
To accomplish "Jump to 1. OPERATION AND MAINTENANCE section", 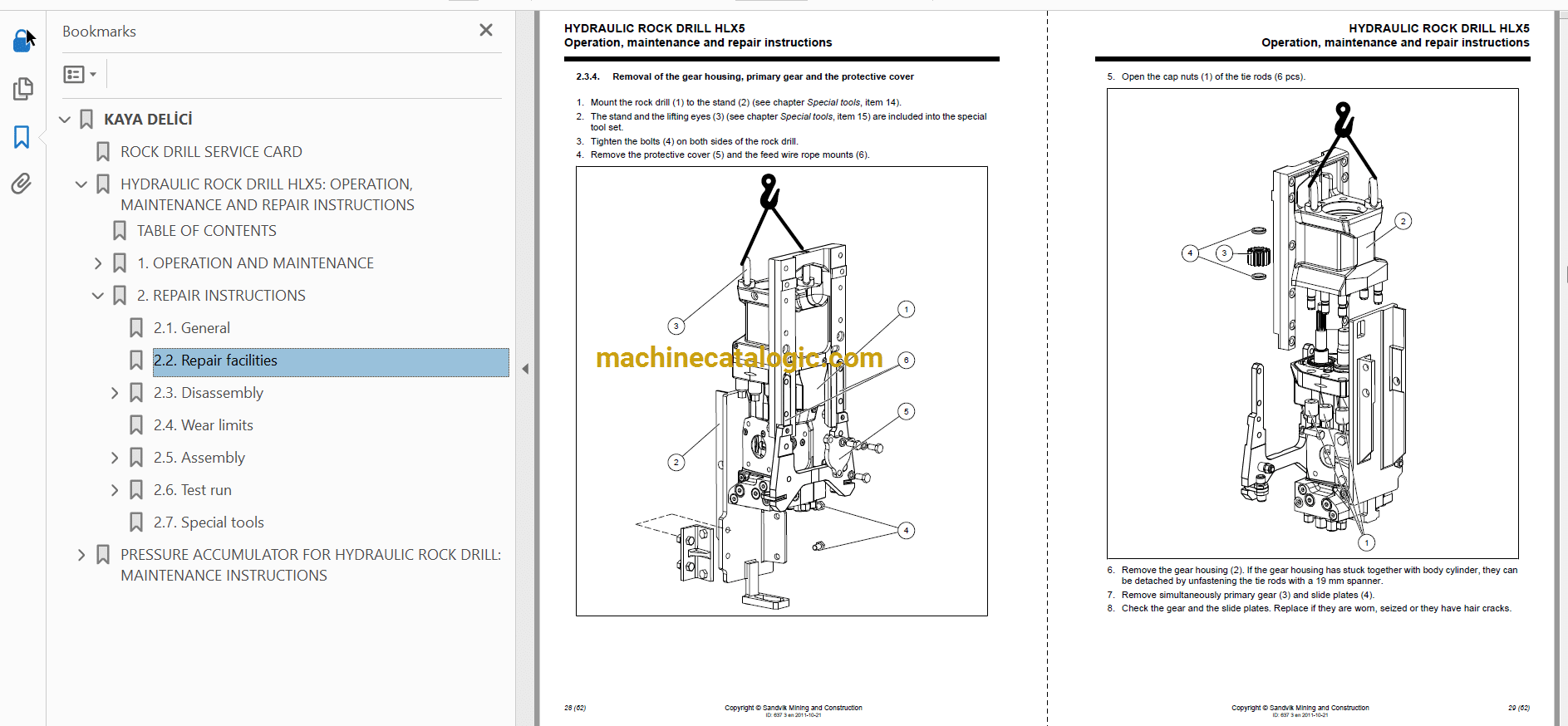I will [x=255, y=263].
